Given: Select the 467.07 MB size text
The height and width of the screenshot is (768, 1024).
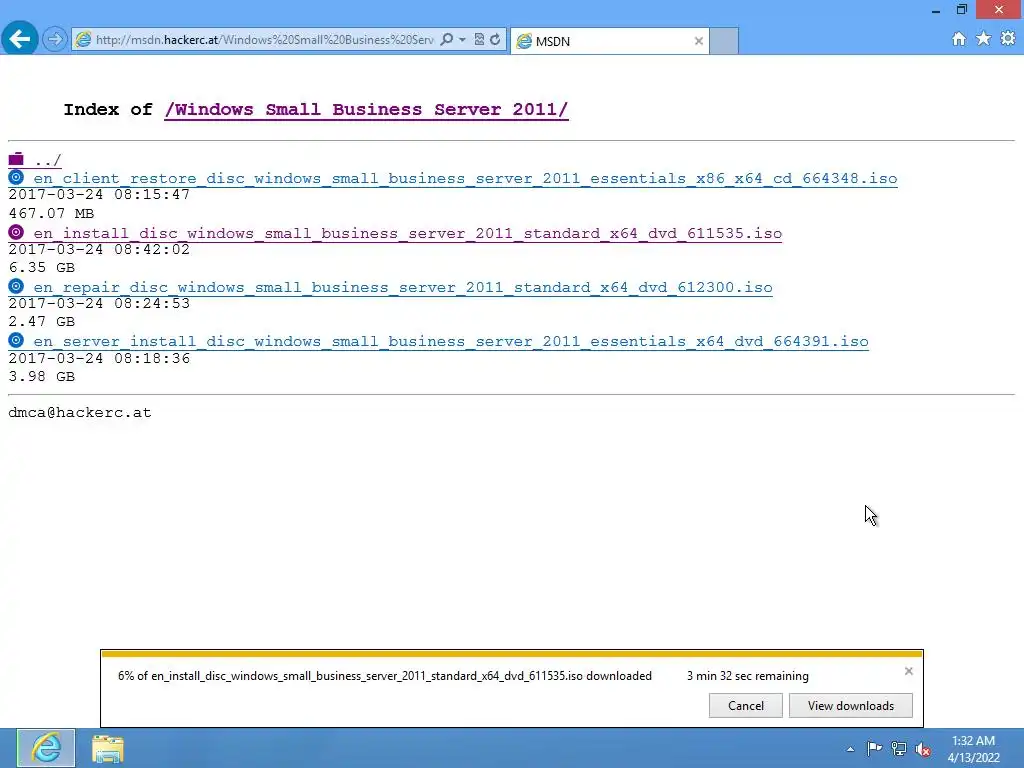Looking at the screenshot, I should point(52,214).
